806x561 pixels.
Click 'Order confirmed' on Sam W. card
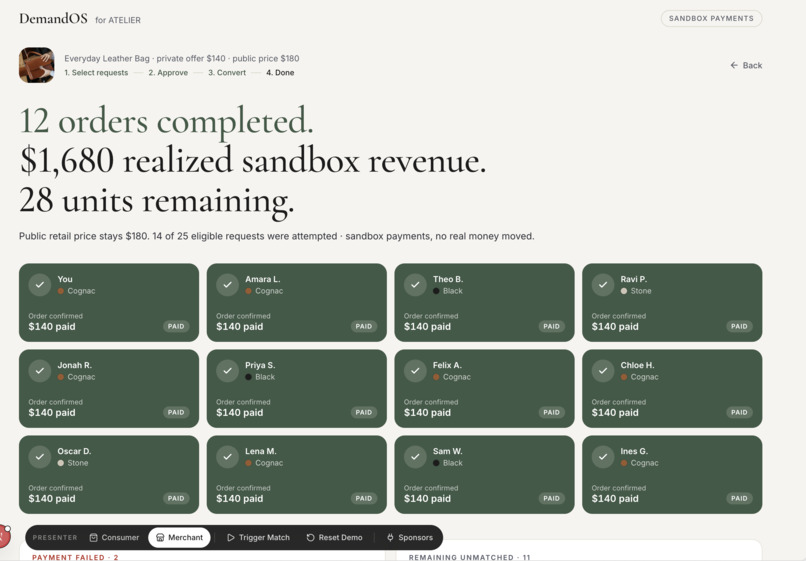tap(431, 488)
